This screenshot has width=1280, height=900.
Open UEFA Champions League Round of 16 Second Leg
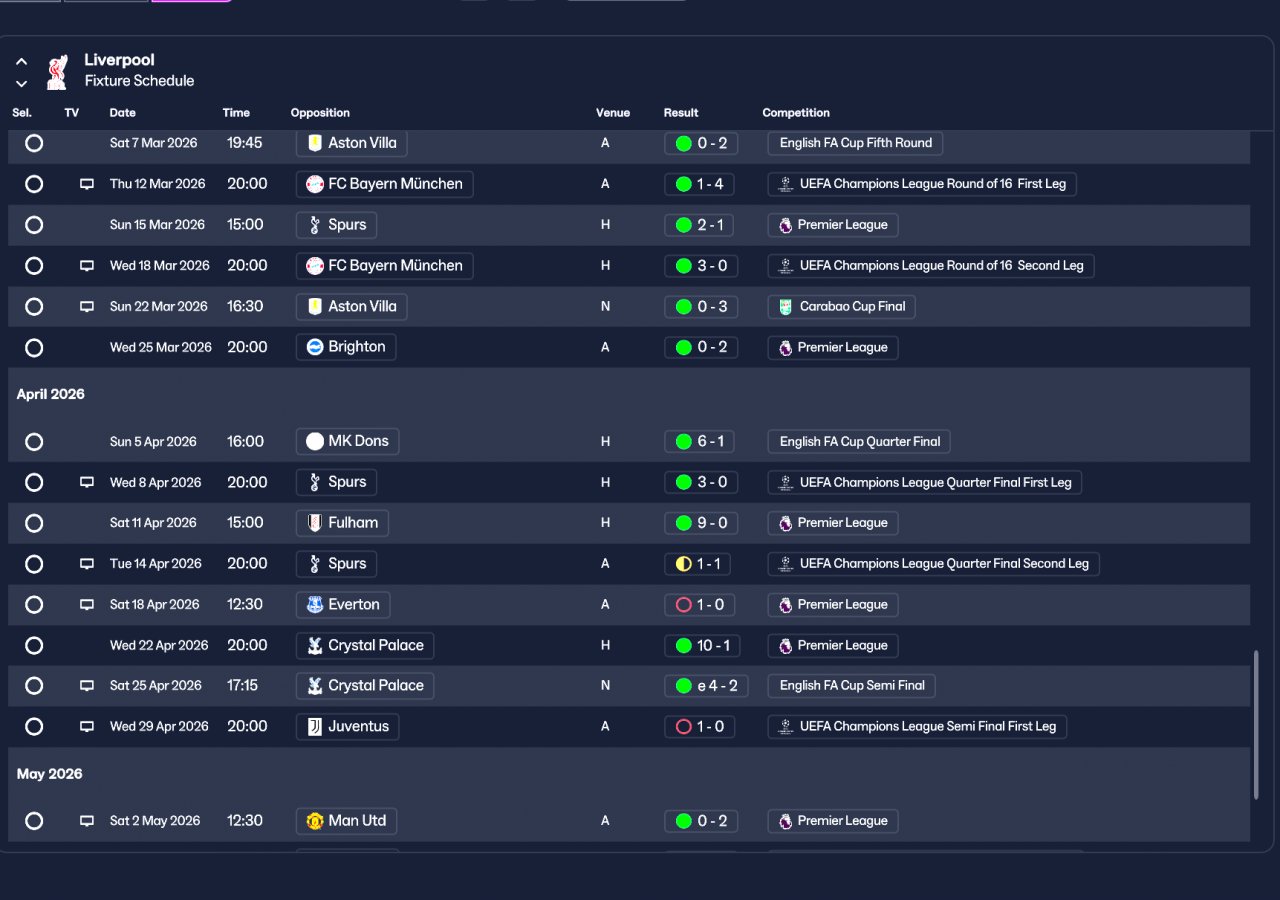(x=931, y=266)
